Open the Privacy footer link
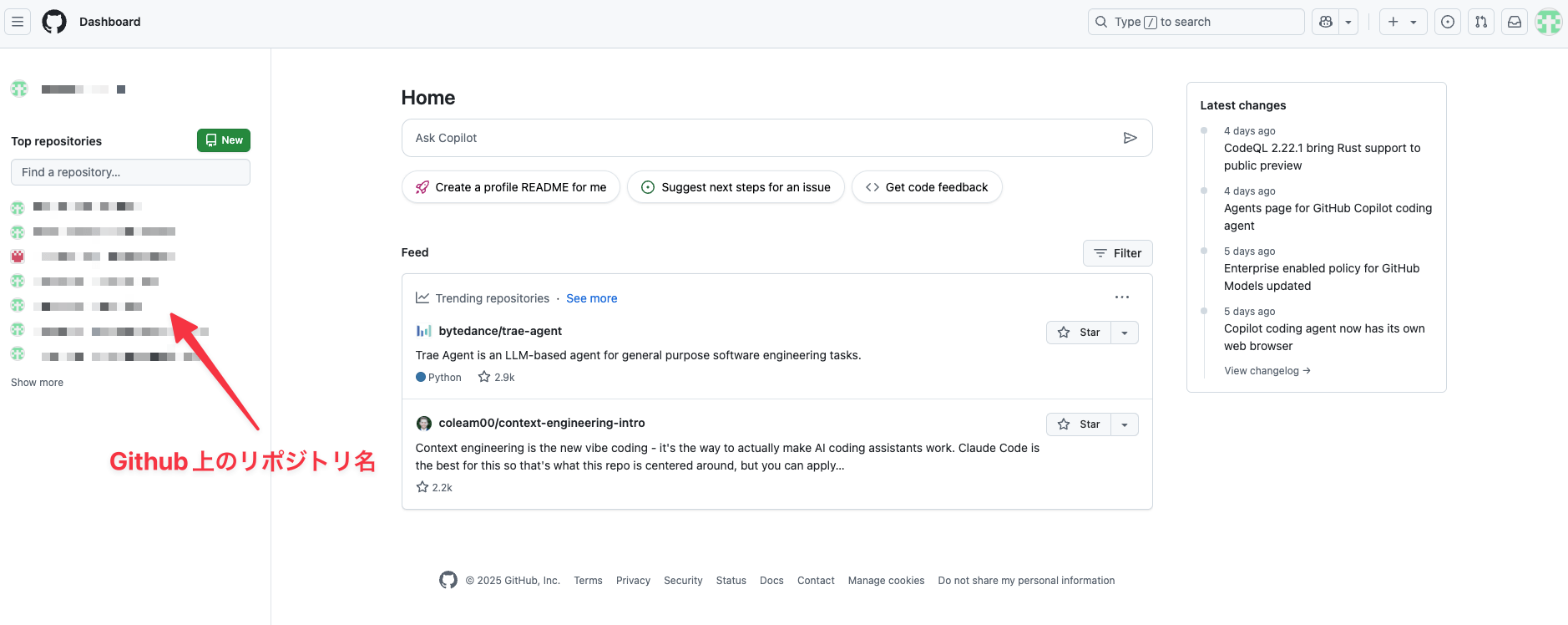This screenshot has height=625, width=1568. coord(633,581)
